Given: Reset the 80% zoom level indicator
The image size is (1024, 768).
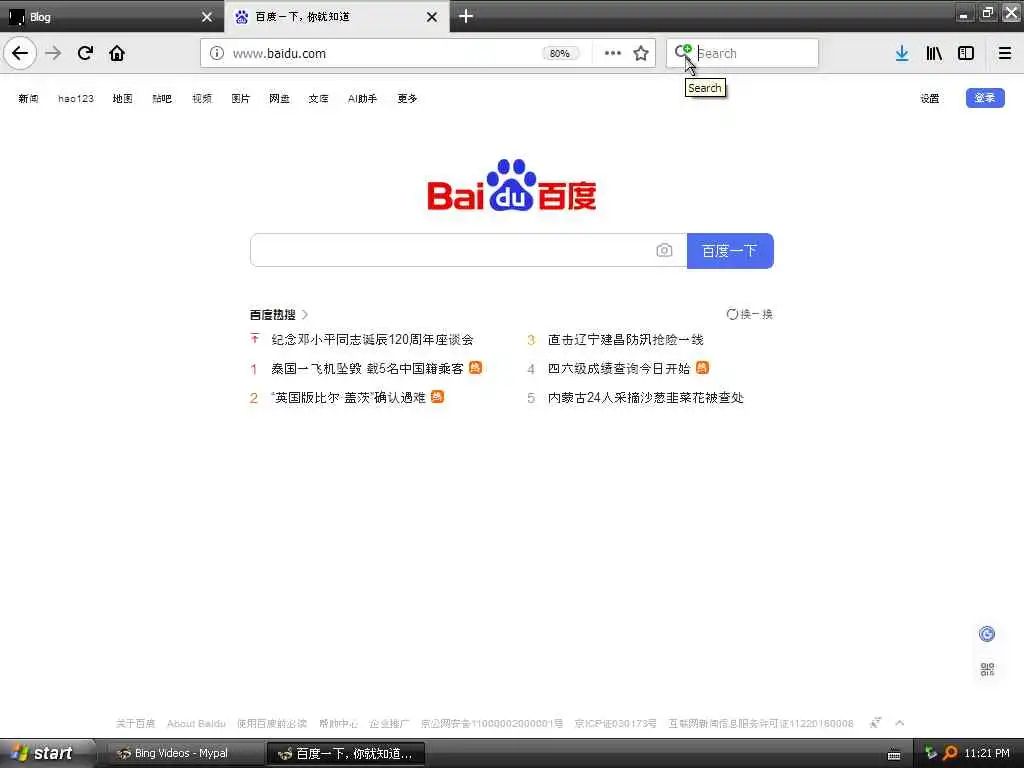Looking at the screenshot, I should (x=560, y=54).
